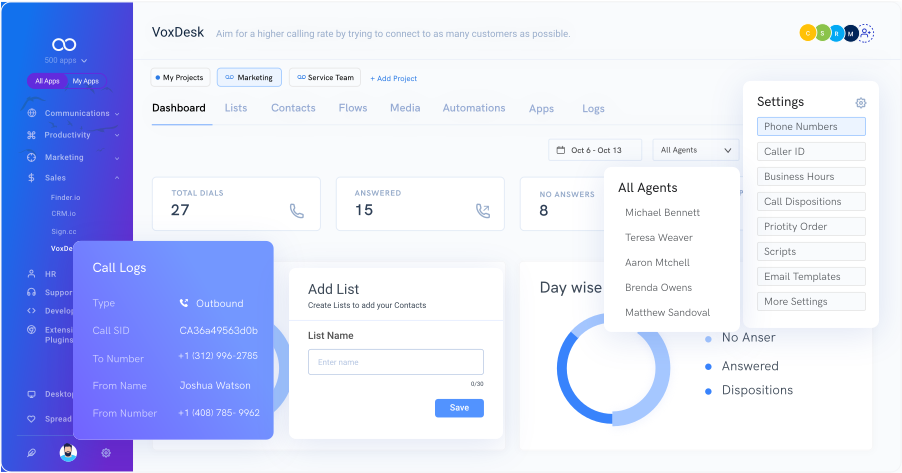Click the HR person icon in sidebar
902x473 pixels.
coord(32,273)
